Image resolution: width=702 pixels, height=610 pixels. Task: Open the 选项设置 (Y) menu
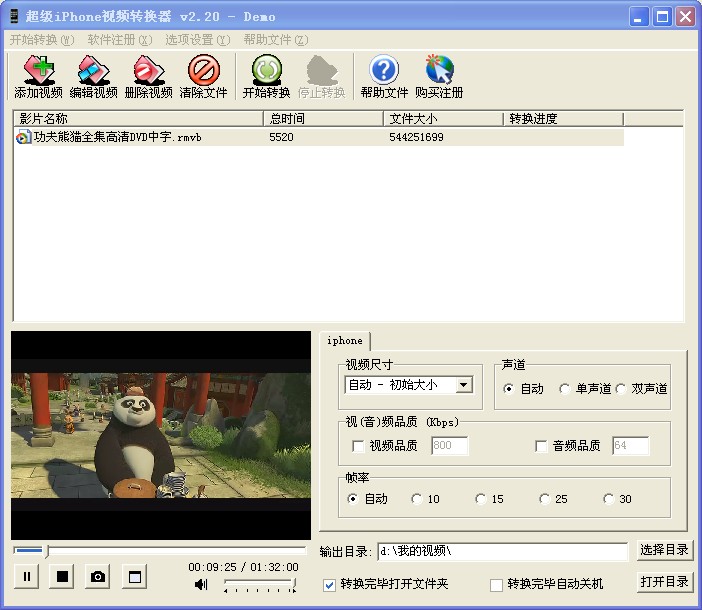197,40
